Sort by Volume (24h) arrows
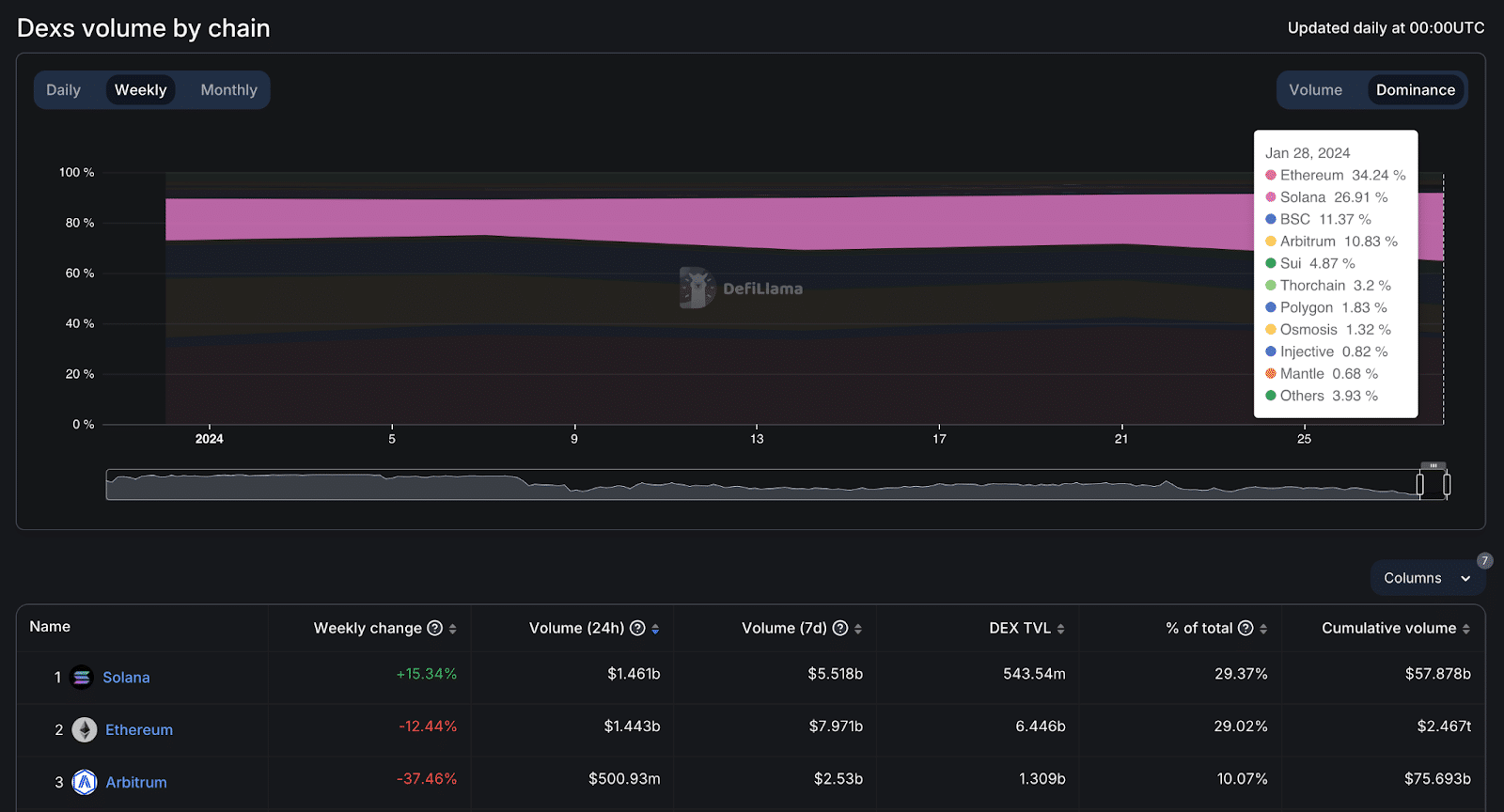Image resolution: width=1504 pixels, height=812 pixels. [x=655, y=629]
